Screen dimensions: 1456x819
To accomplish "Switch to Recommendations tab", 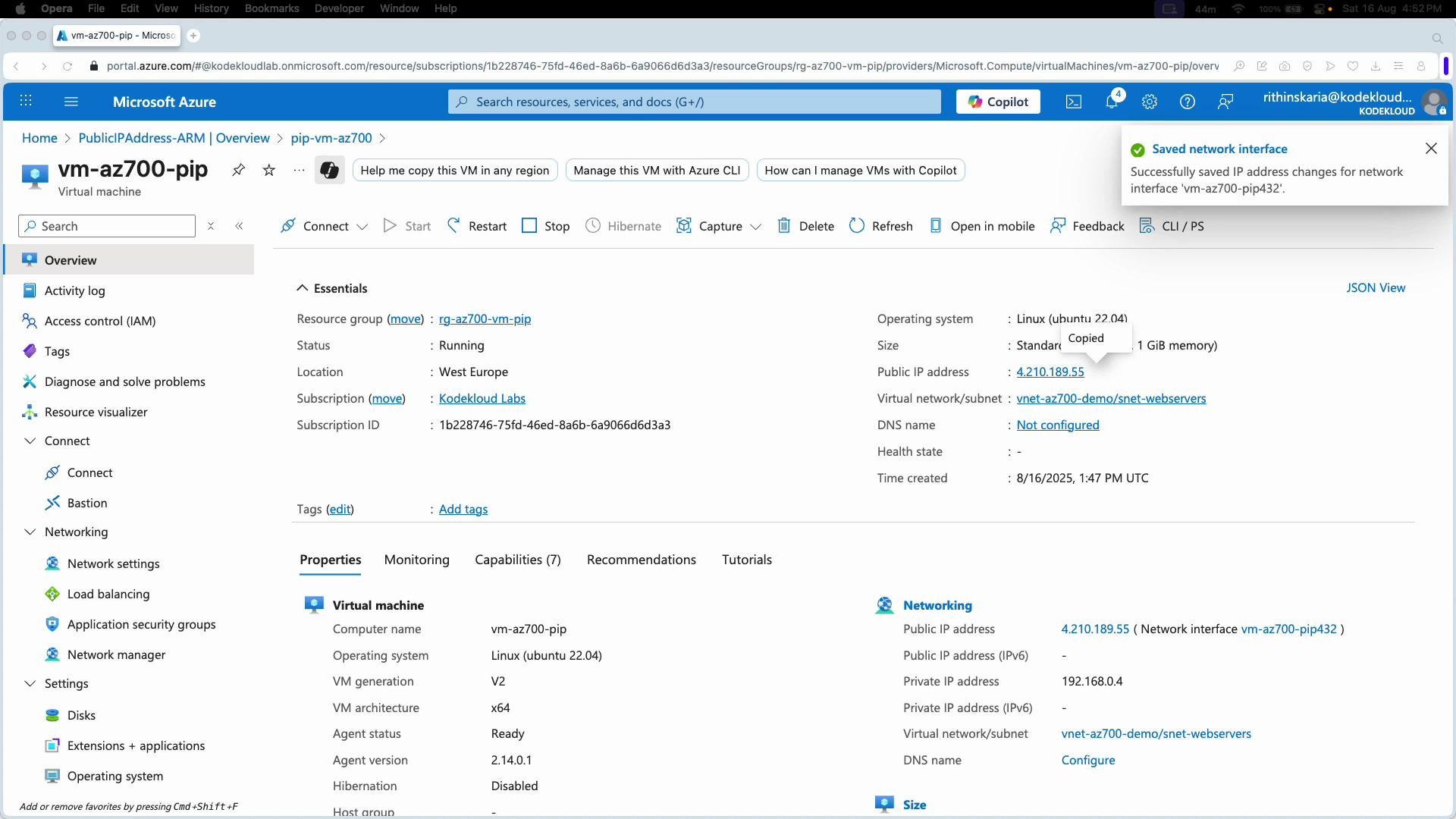I will (642, 560).
